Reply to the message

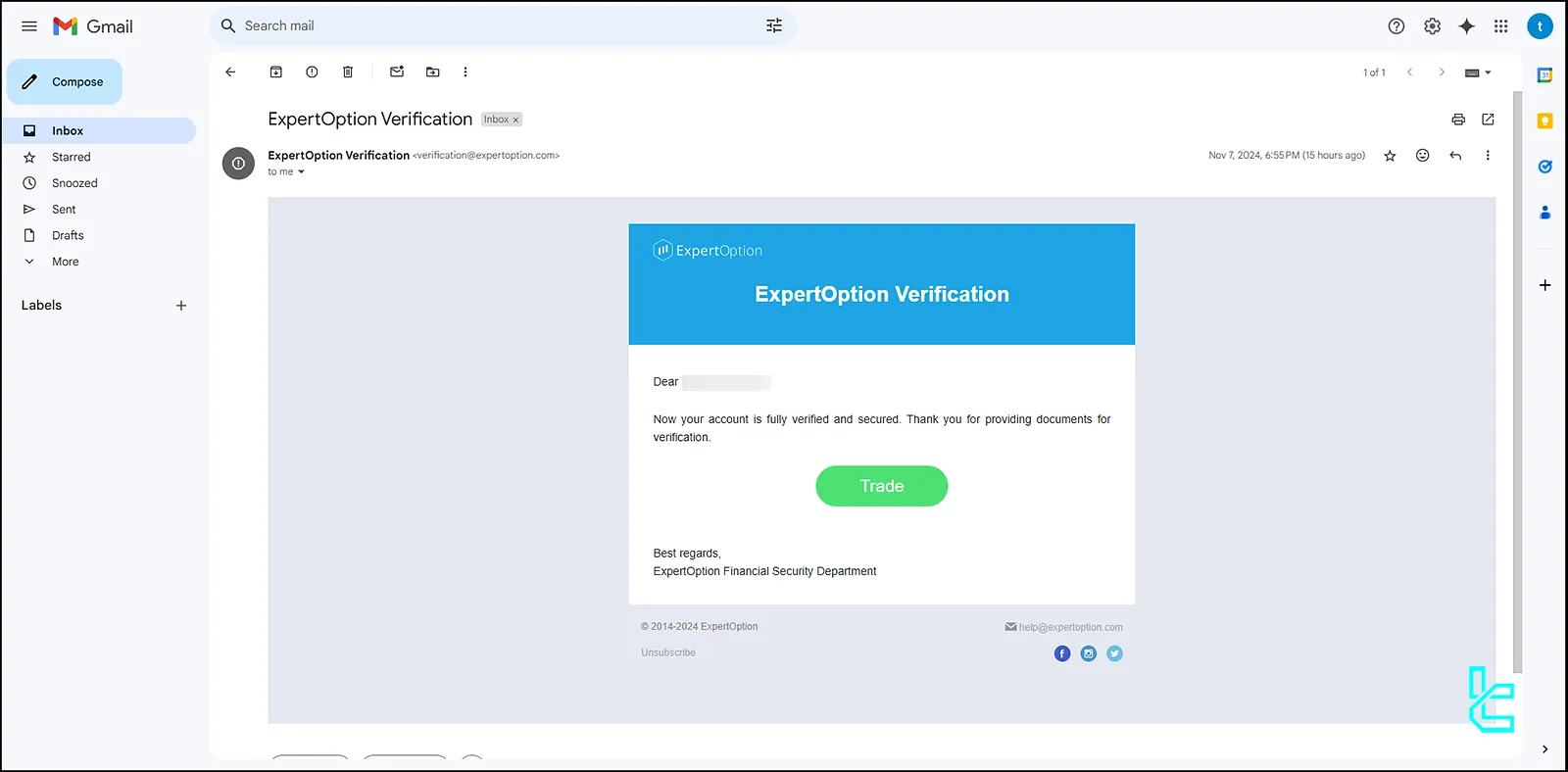point(1455,156)
